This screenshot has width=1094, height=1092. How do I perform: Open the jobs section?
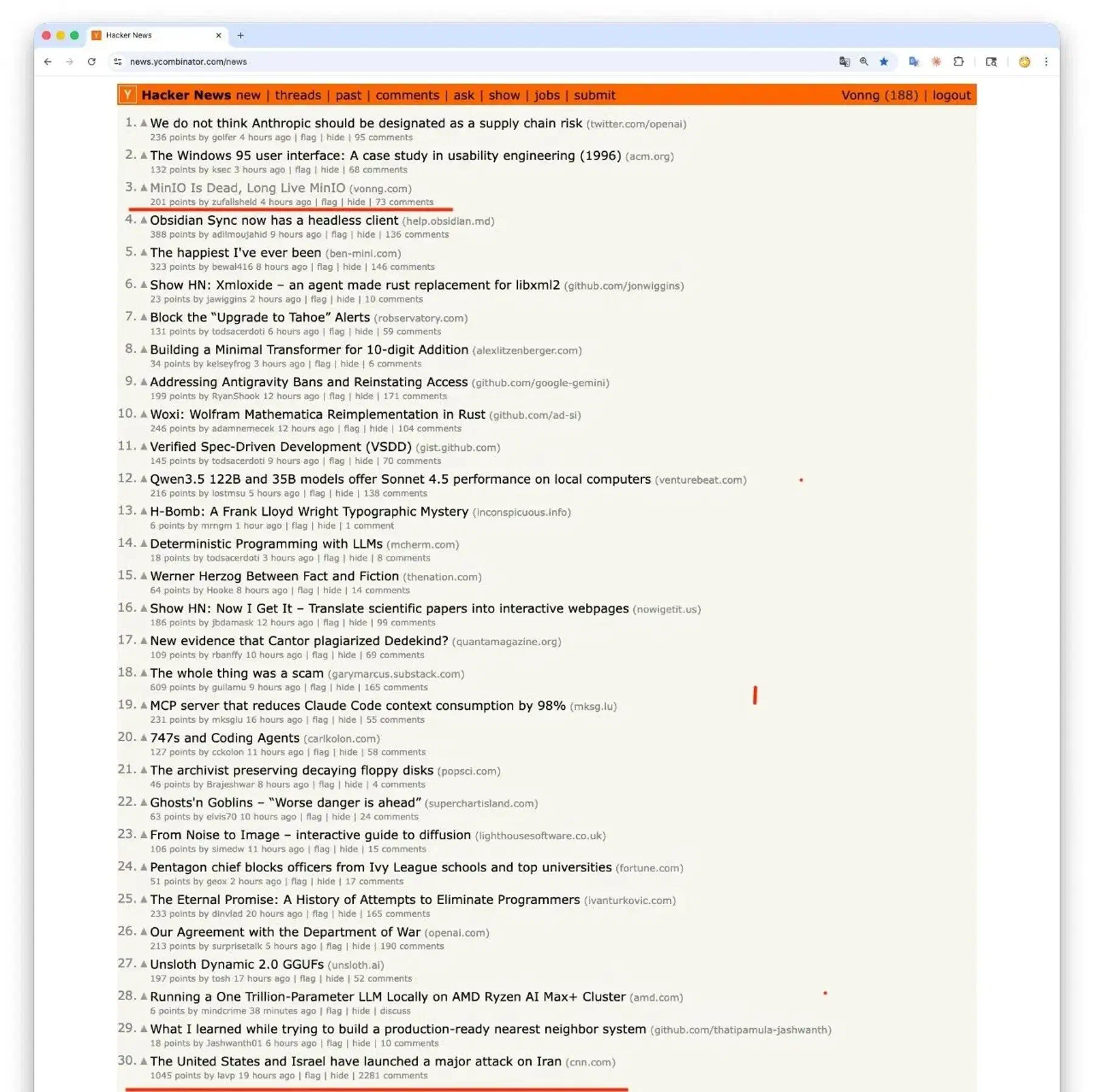pyautogui.click(x=547, y=95)
